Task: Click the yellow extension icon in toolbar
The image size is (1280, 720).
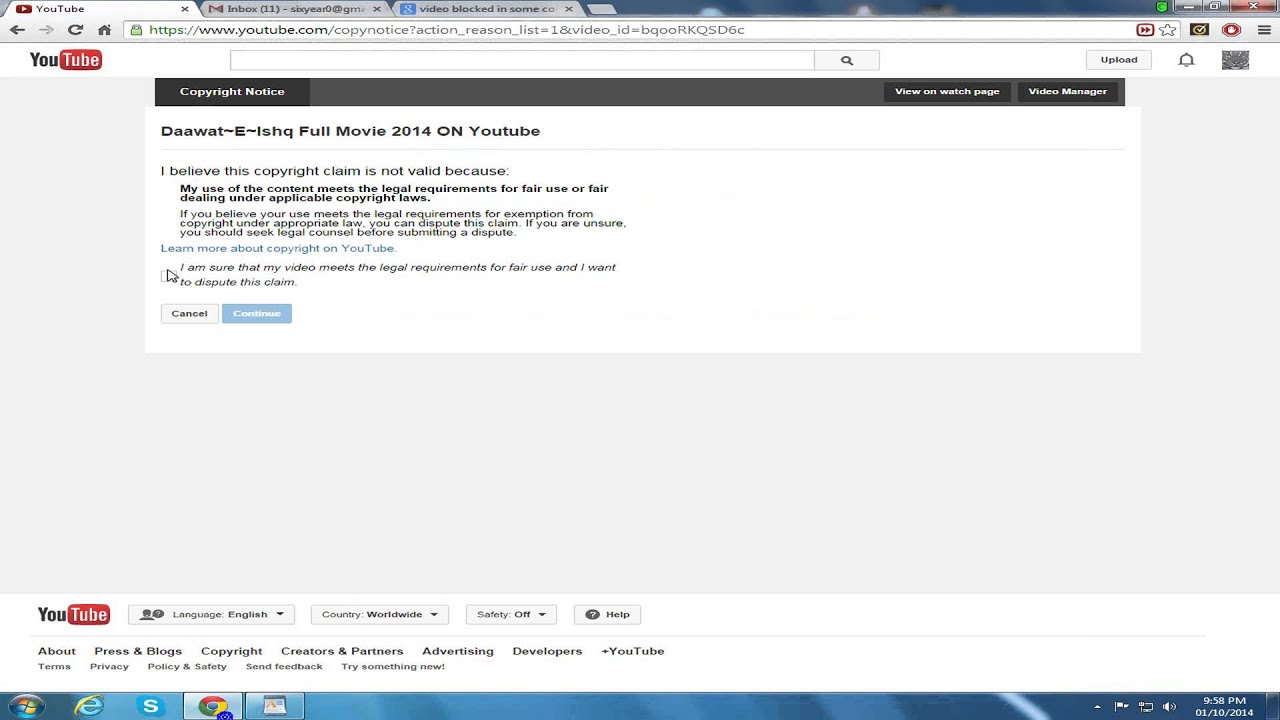Action: tap(1200, 30)
